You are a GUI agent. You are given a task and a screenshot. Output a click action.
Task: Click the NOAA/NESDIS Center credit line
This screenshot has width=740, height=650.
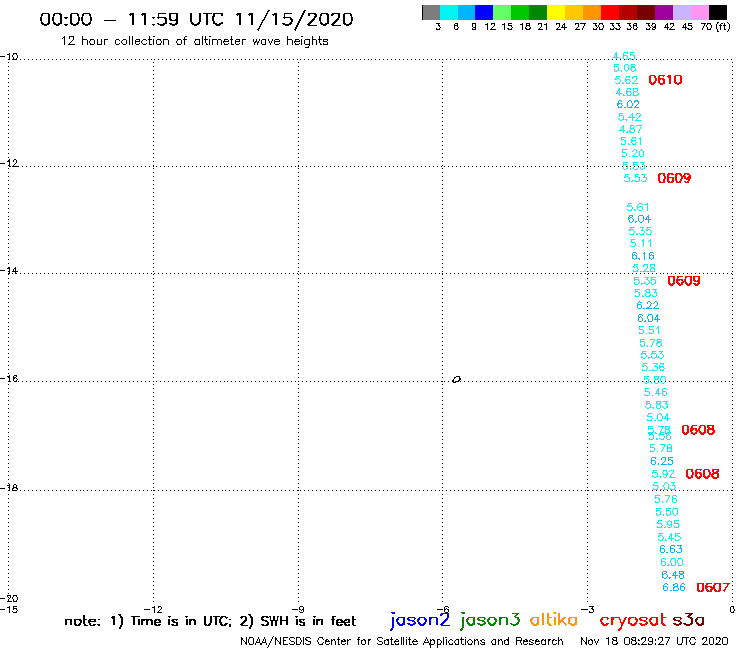pyautogui.click(x=402, y=642)
